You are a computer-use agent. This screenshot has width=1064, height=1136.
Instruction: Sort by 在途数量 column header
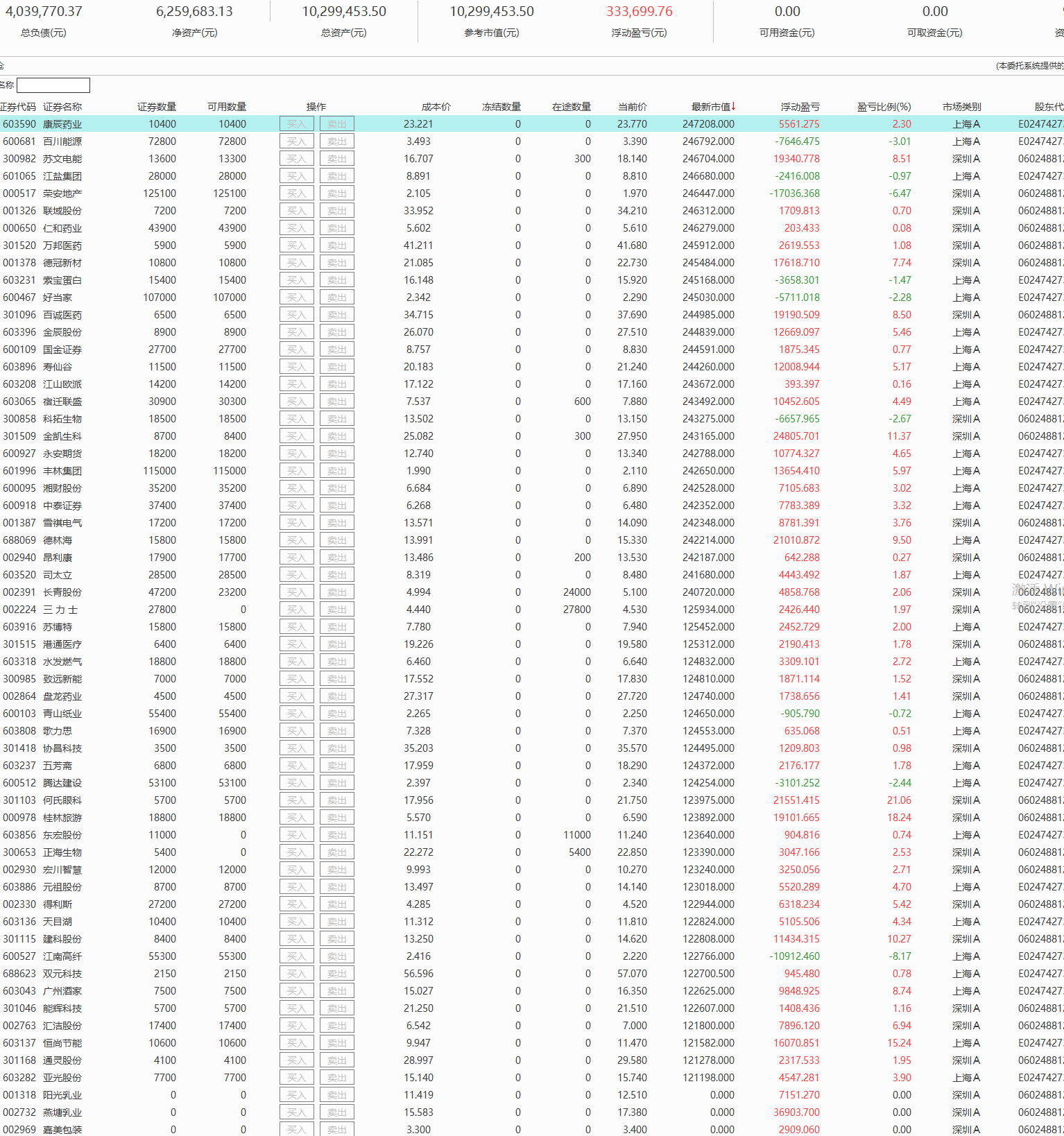tap(572, 107)
